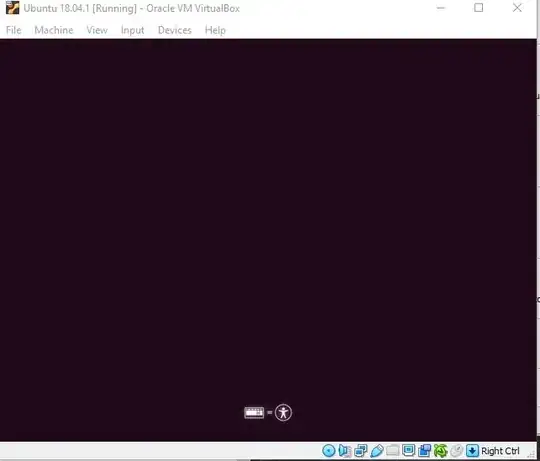540x461 pixels.
Task: Click the on-screen keyboard icon in VM
Action: [254, 412]
